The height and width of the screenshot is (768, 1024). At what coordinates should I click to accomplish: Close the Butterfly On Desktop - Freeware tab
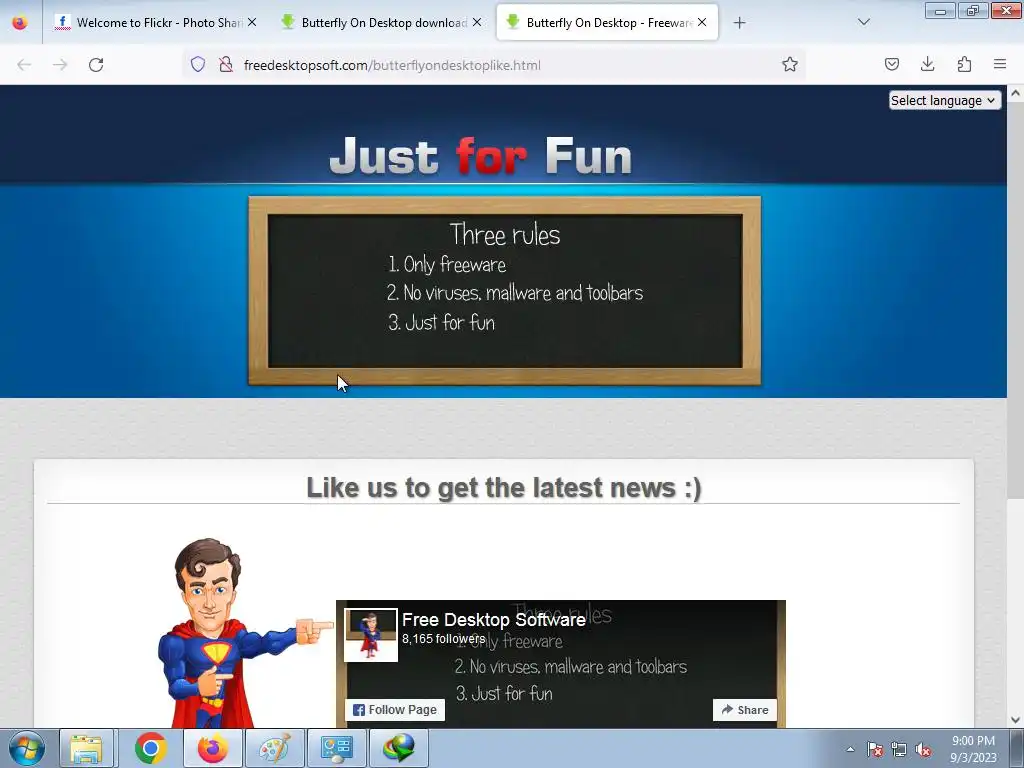pyautogui.click(x=702, y=22)
